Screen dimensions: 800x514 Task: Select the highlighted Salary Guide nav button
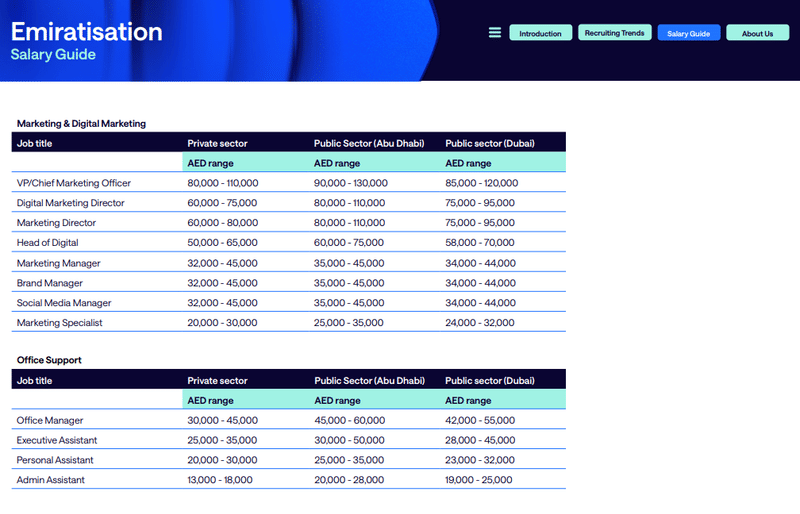point(688,33)
